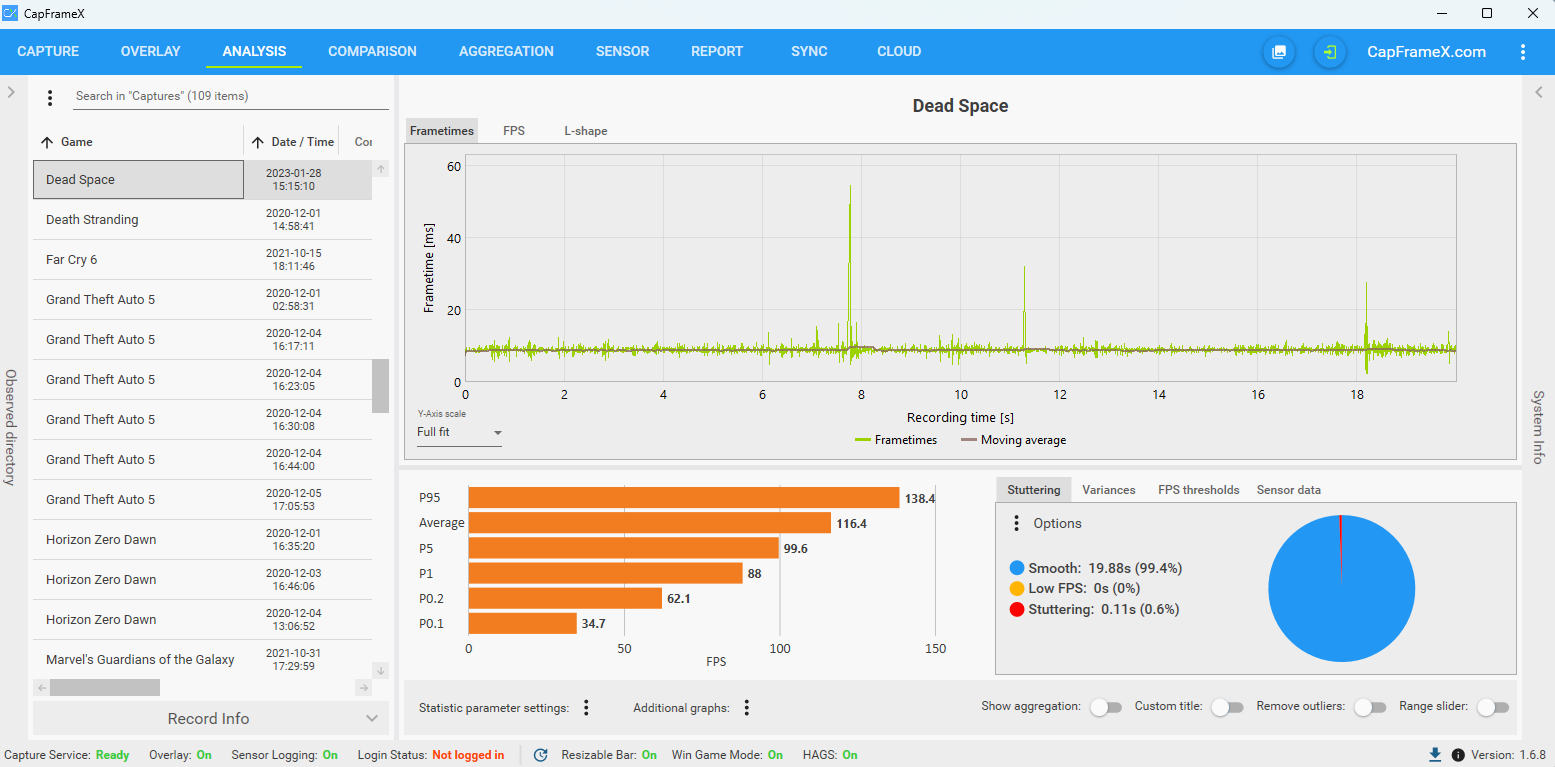Select the Frametimes graph tab
This screenshot has width=1555, height=767.
[441, 131]
